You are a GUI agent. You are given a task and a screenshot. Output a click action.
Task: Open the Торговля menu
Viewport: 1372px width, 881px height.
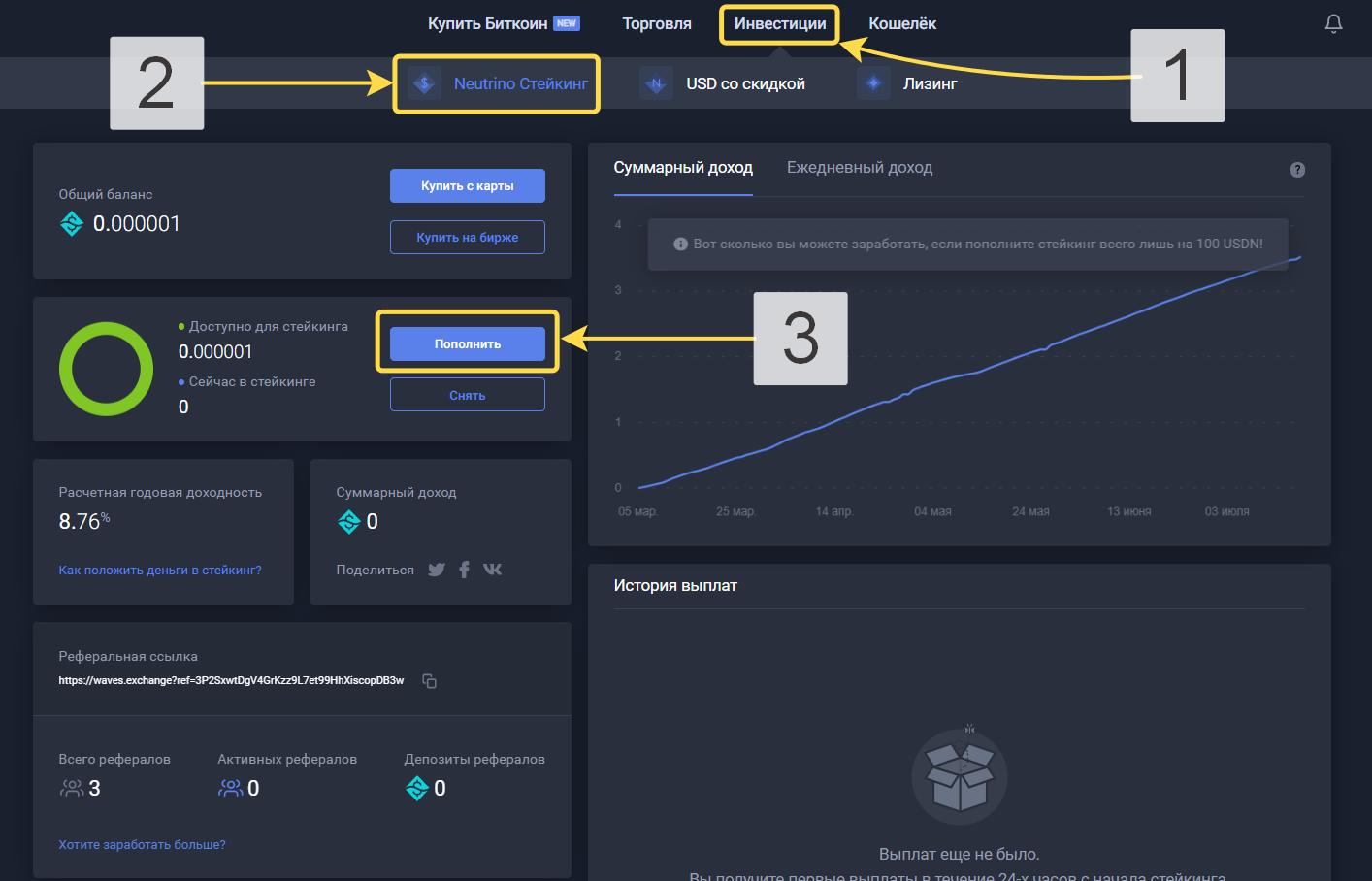click(x=657, y=23)
